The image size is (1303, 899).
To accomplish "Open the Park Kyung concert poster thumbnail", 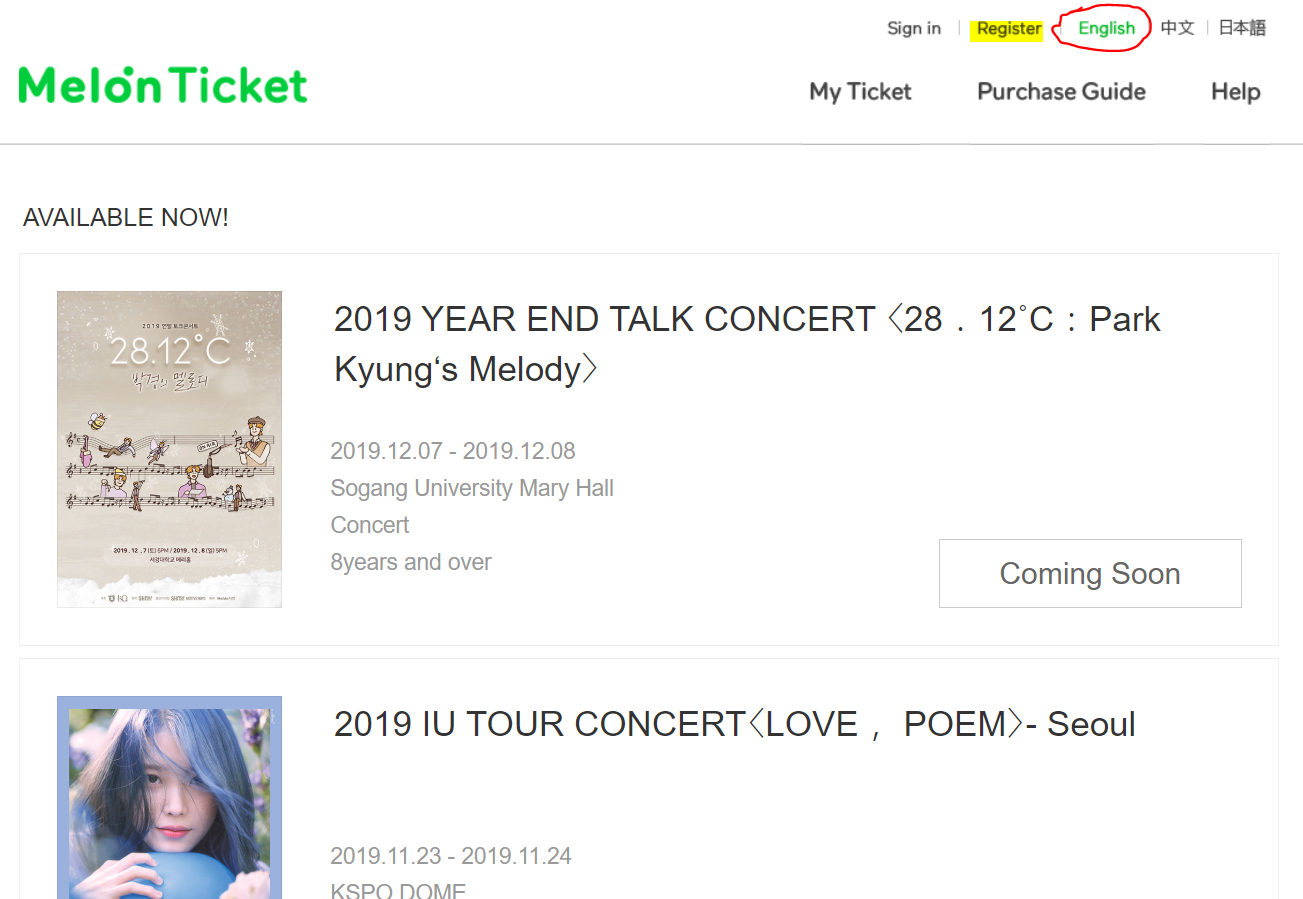I will pos(169,447).
